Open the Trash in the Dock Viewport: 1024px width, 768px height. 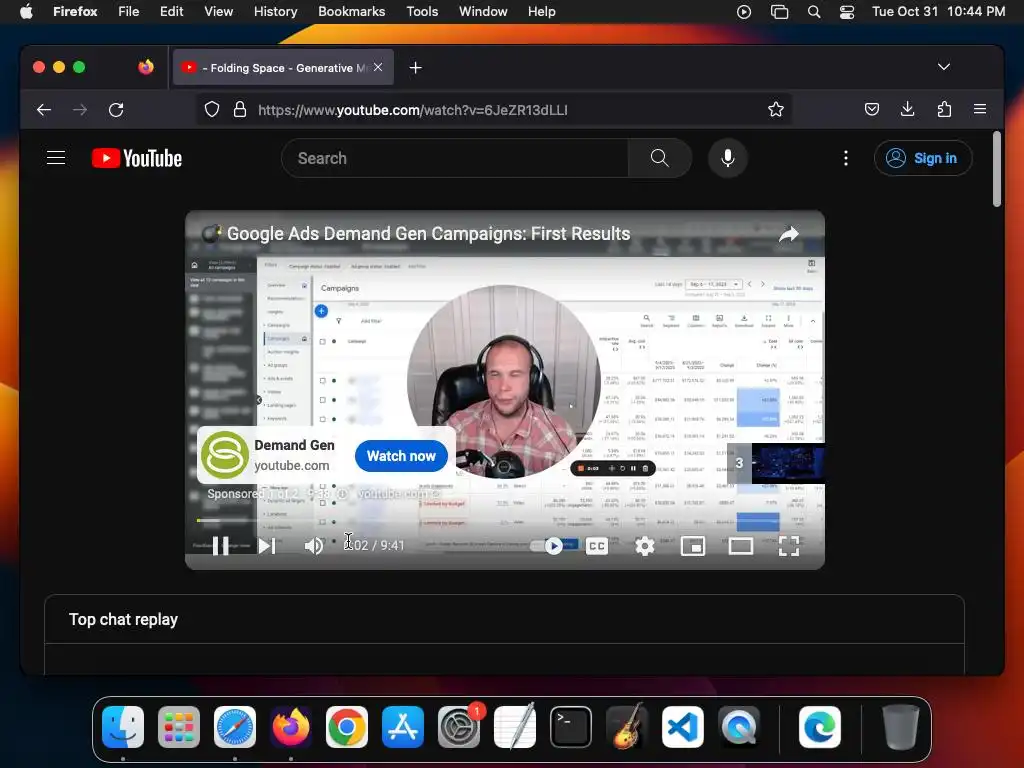pyautogui.click(x=901, y=727)
